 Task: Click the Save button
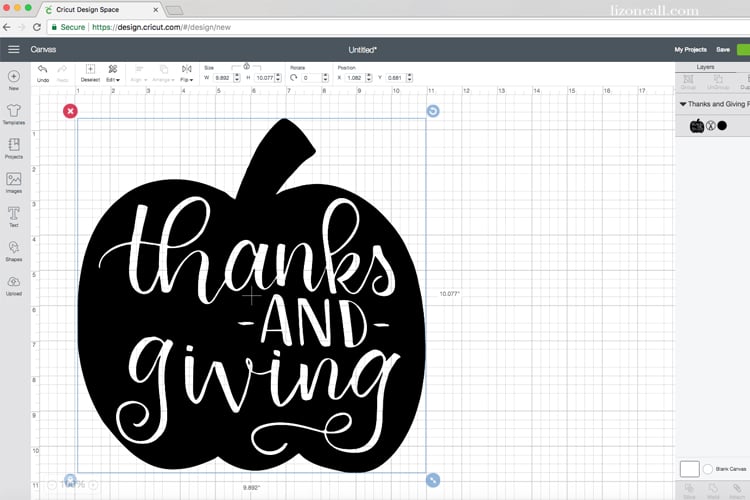tap(723, 49)
